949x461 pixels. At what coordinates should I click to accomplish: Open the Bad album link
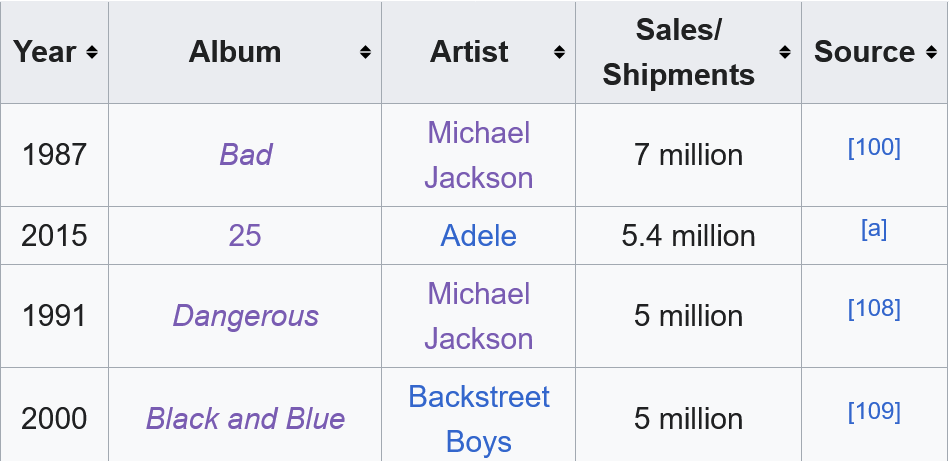[245, 155]
